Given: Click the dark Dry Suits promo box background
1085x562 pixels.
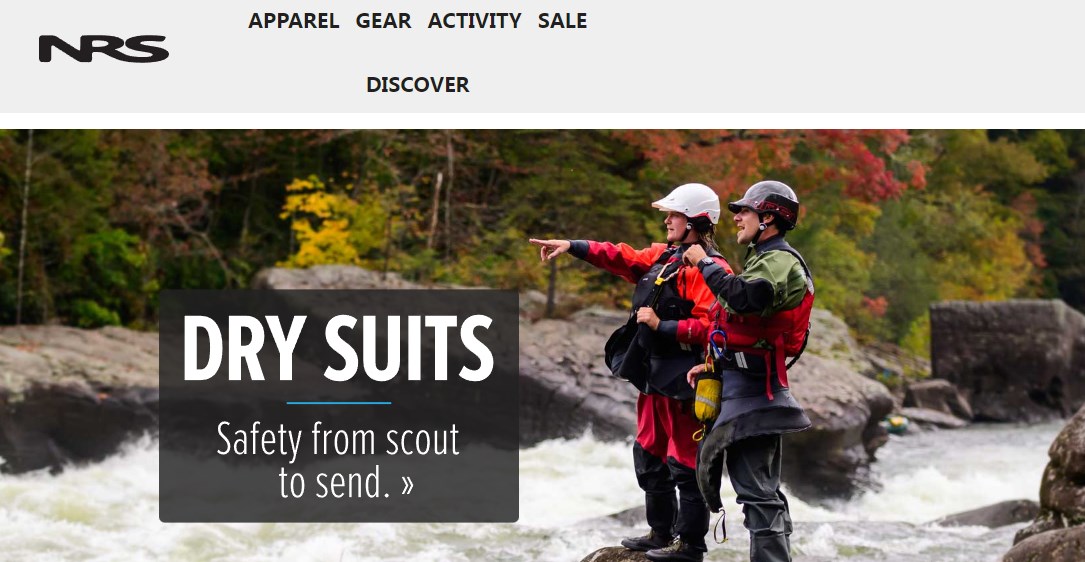Looking at the screenshot, I should (338, 406).
